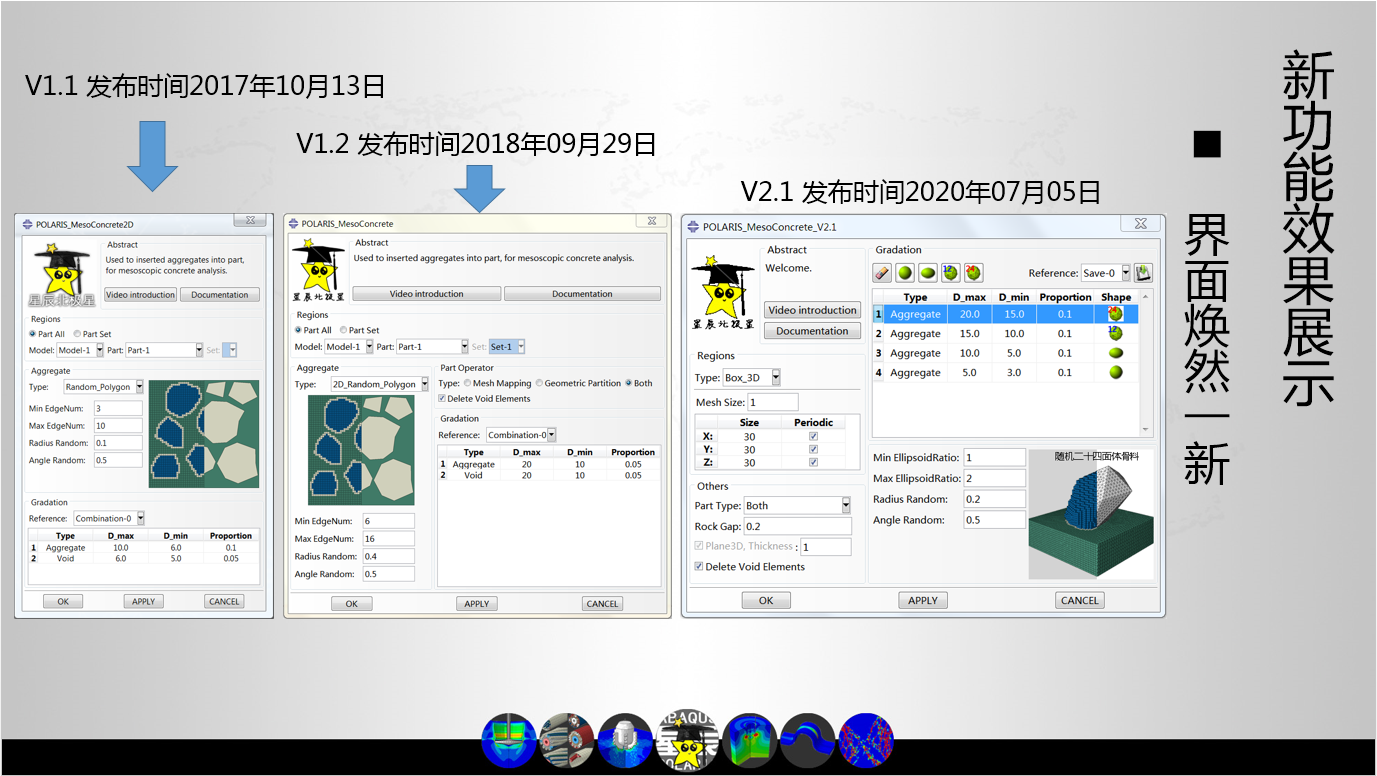Select the green ellipsoid aggregate shape icon
The image size is (1377, 776).
(928, 272)
